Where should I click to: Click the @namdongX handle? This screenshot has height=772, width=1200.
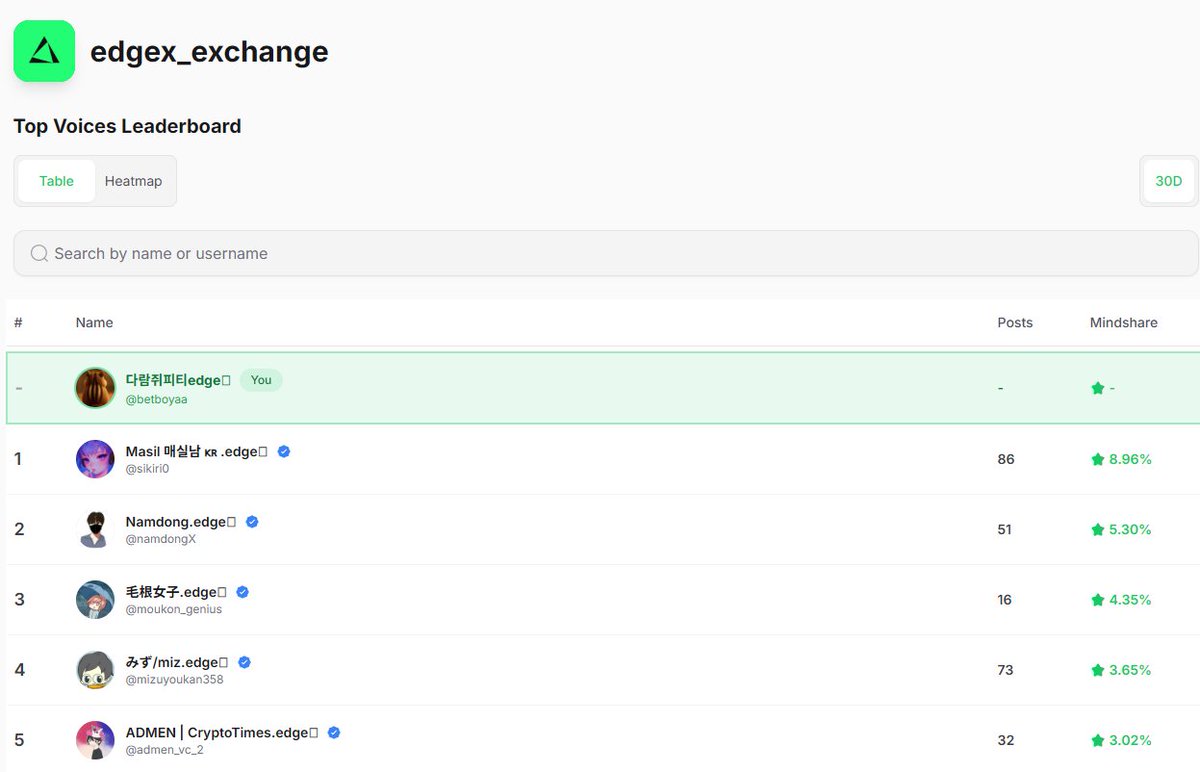[161, 539]
